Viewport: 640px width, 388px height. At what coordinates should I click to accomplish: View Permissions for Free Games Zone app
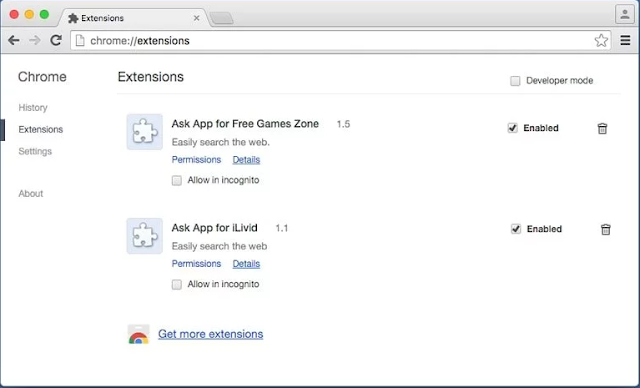196,160
